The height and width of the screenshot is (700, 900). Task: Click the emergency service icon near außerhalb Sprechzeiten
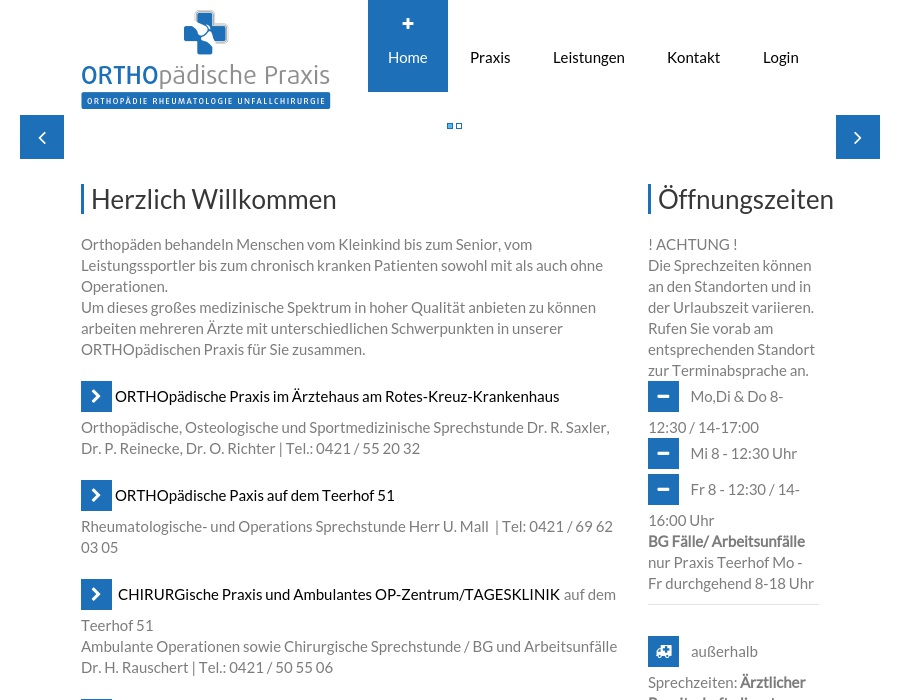pos(663,651)
